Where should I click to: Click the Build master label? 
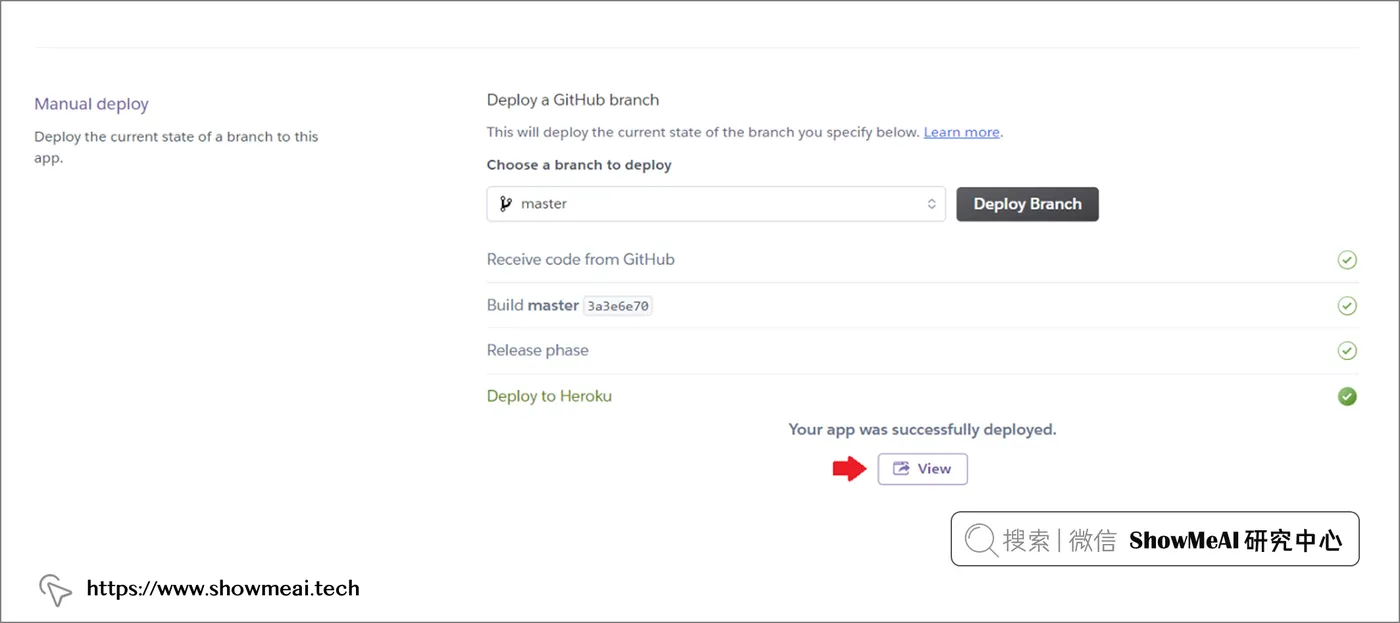pos(532,305)
